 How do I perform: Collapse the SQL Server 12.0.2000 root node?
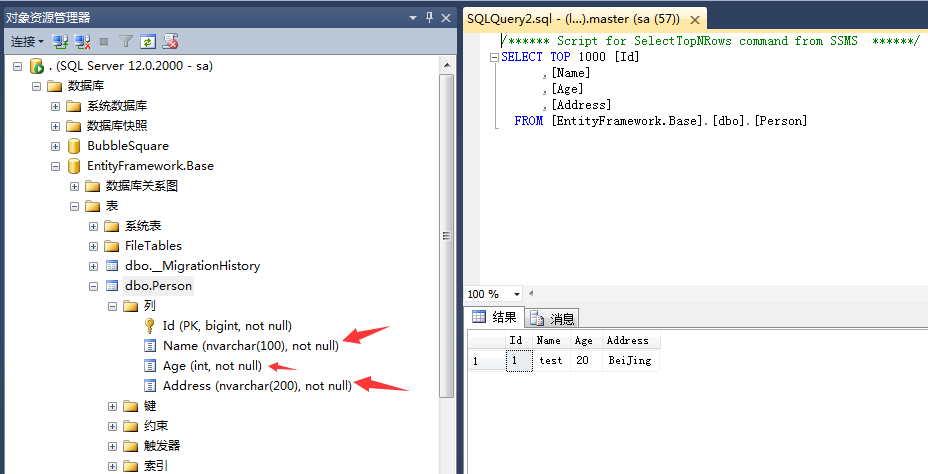pos(17,66)
